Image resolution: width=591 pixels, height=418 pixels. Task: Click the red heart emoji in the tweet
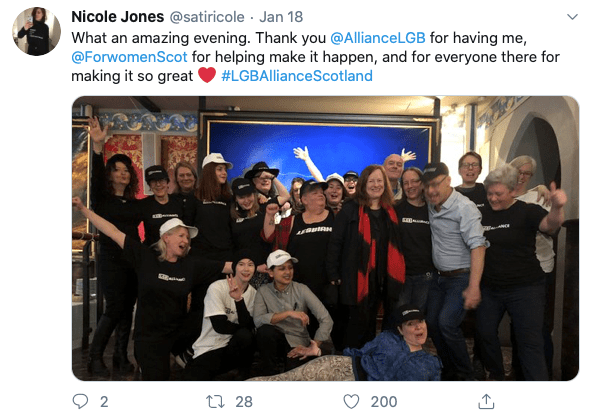click(207, 75)
